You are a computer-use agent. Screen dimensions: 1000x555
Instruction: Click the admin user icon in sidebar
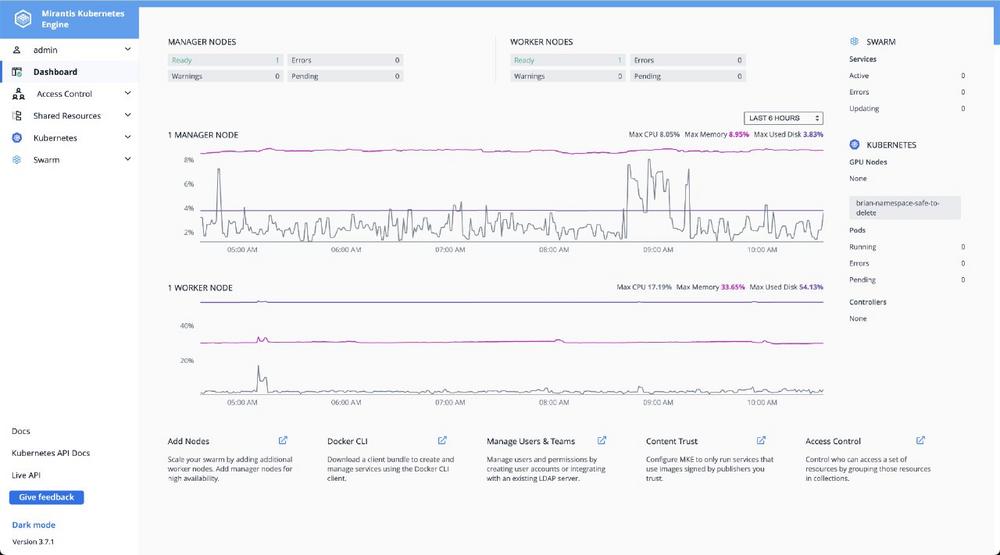point(17,49)
